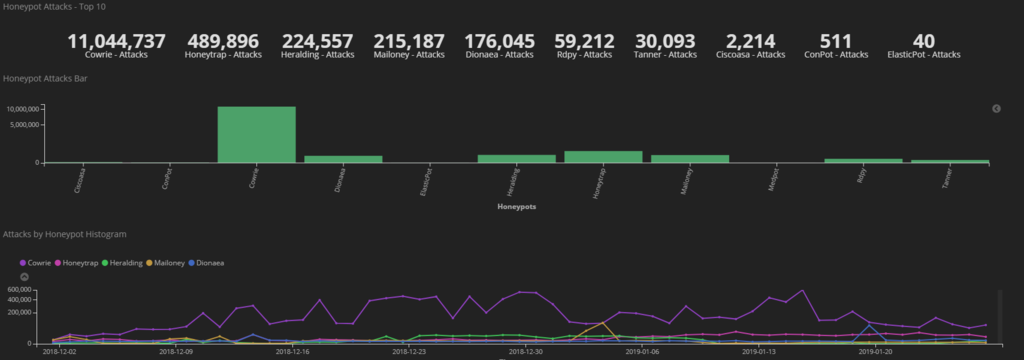Click the ConPot x-axis label
Viewport: 1024px width, 360px height.
pos(168,179)
